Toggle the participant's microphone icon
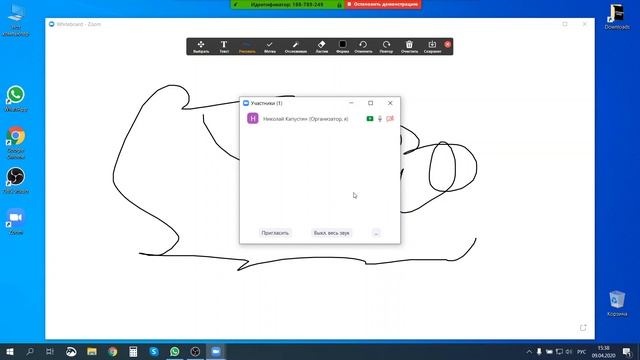 pos(380,118)
